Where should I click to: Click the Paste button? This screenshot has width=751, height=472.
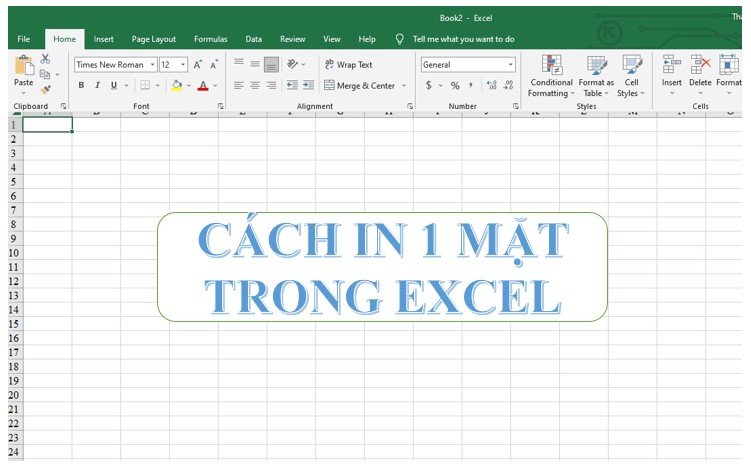(x=23, y=74)
